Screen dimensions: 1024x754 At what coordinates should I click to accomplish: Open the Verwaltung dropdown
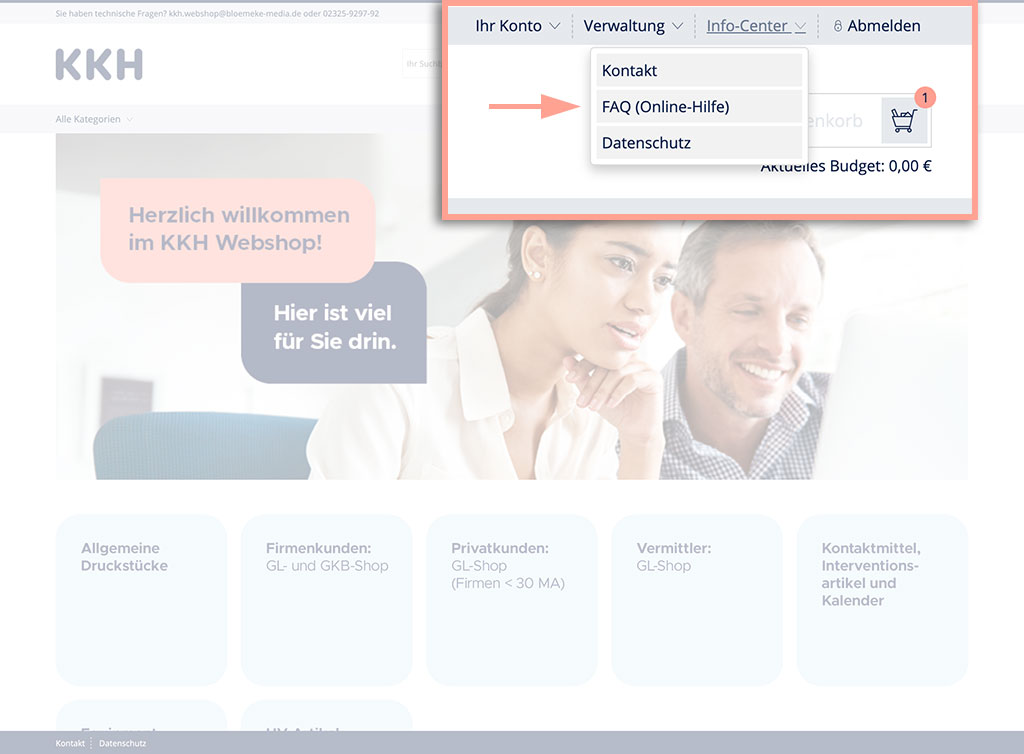(633, 26)
